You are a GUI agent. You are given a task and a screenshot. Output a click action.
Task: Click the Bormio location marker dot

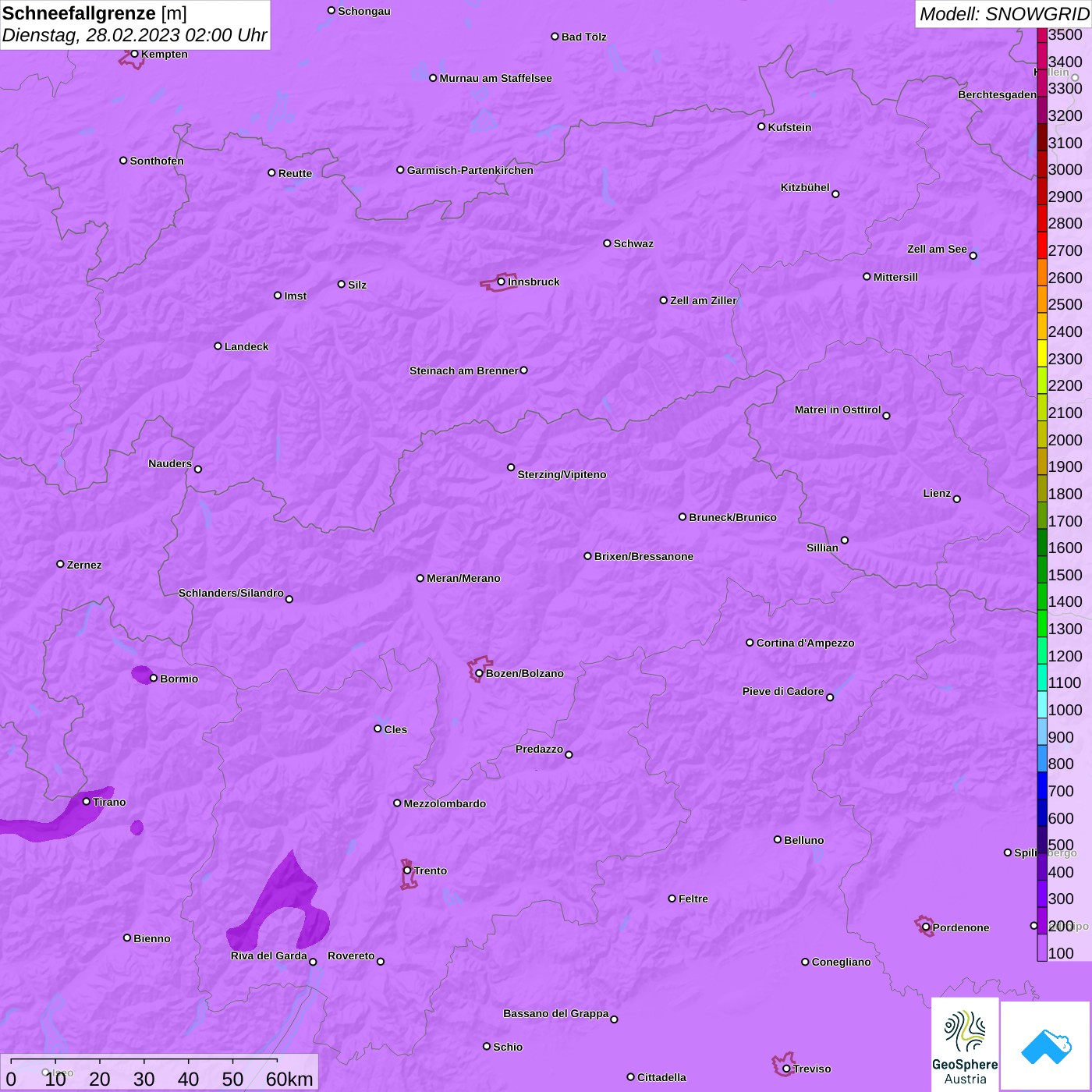click(154, 679)
